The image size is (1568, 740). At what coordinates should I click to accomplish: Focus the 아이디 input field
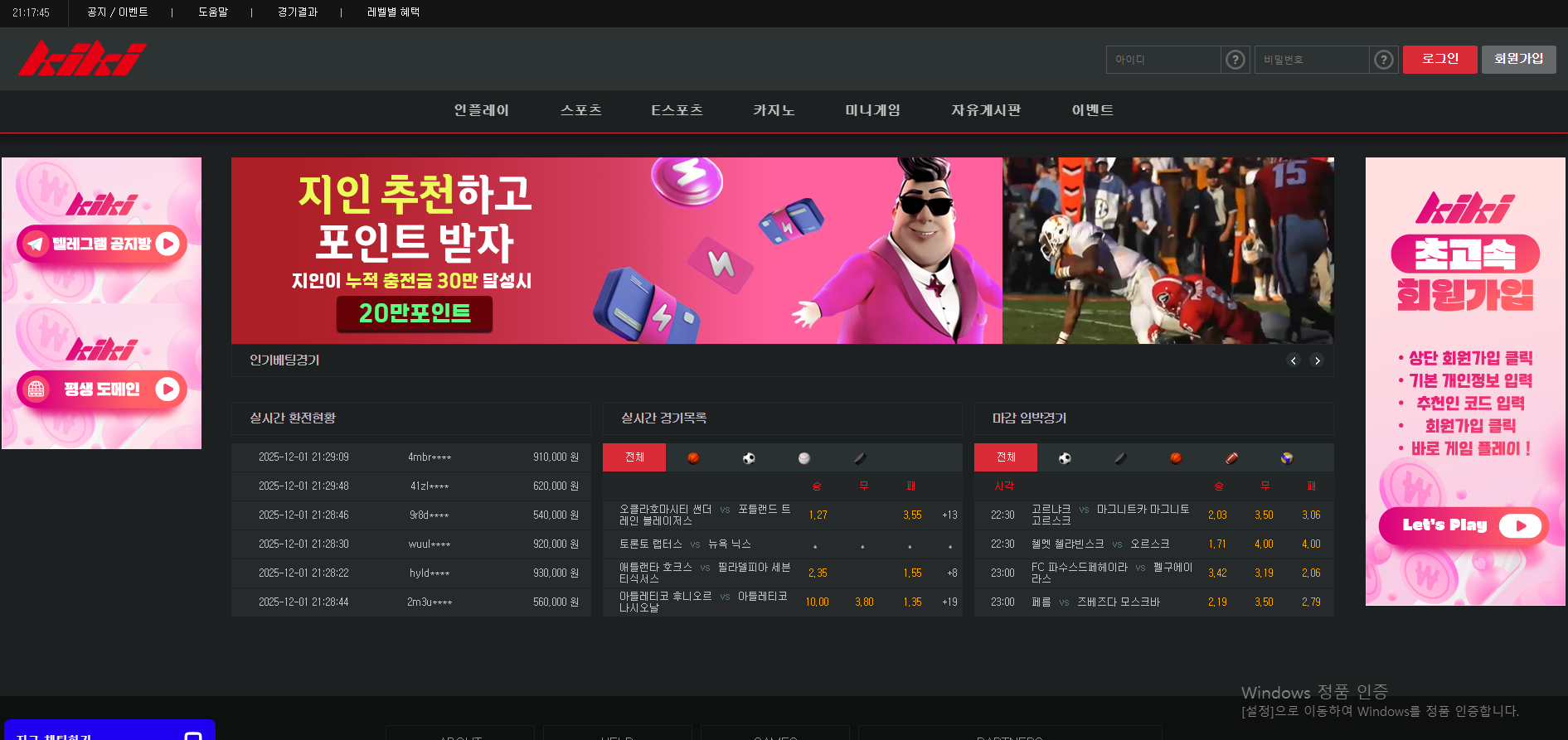[1163, 60]
